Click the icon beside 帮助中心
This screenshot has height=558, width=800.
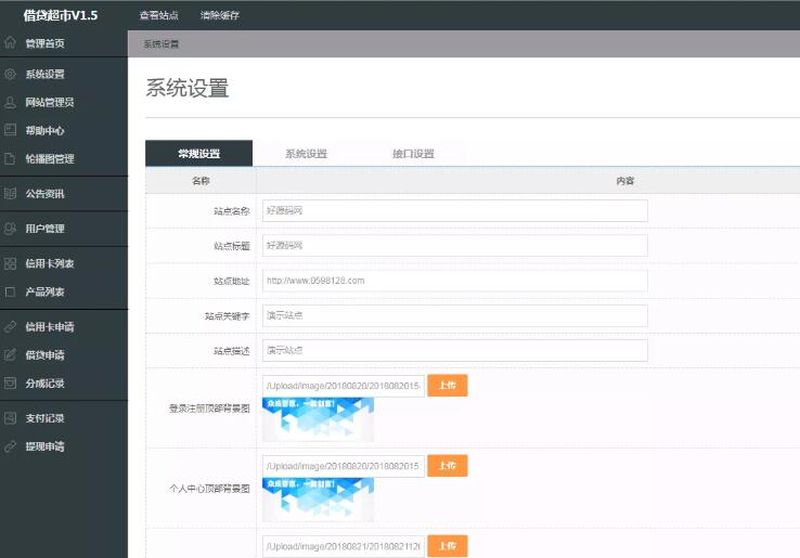pyautogui.click(x=10, y=130)
